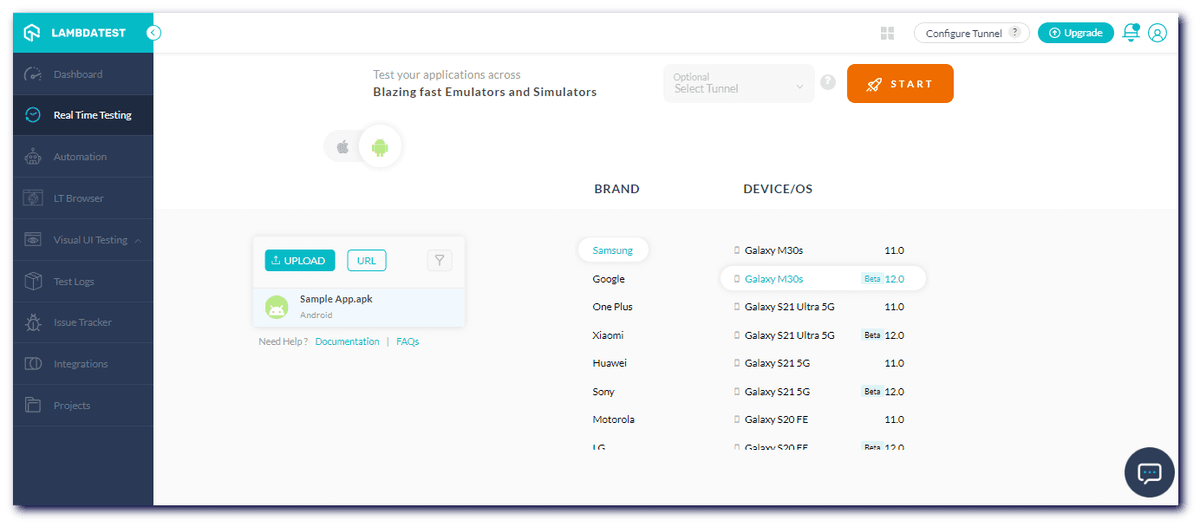This screenshot has height=527, width=1200.
Task: Open the chat support widget
Action: [x=1150, y=473]
